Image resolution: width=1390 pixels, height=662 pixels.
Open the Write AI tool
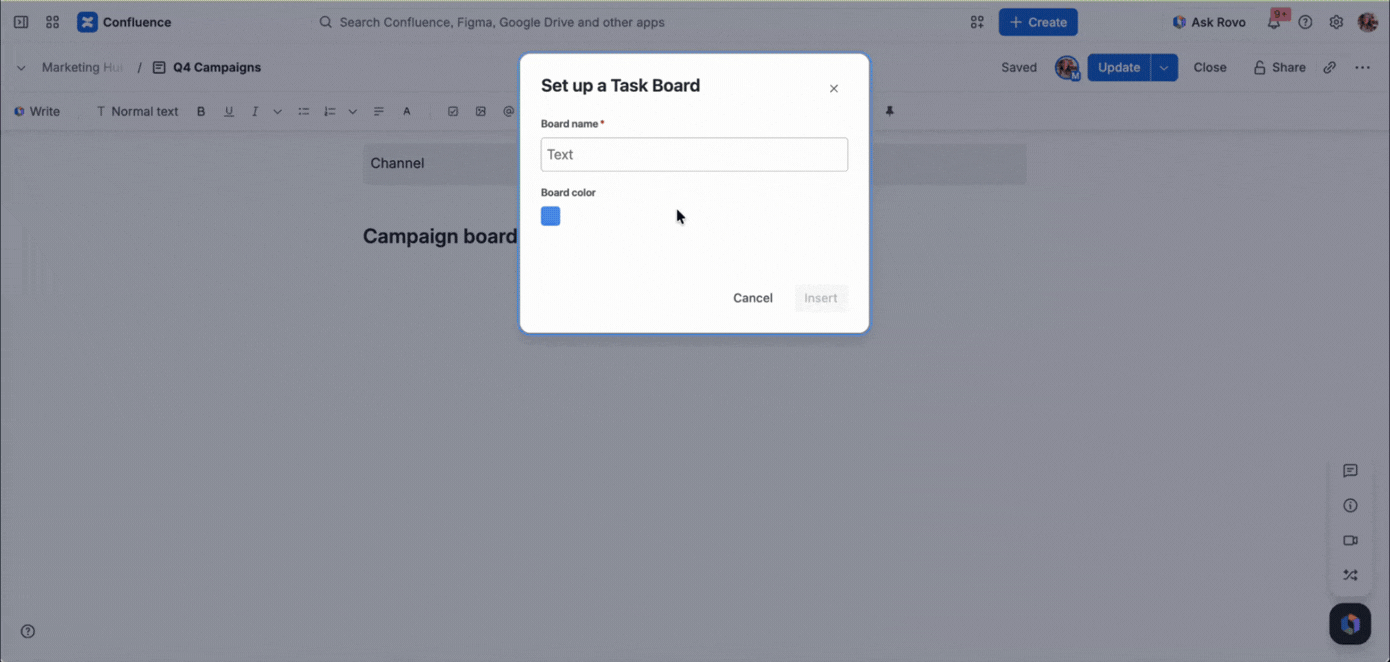(x=37, y=111)
